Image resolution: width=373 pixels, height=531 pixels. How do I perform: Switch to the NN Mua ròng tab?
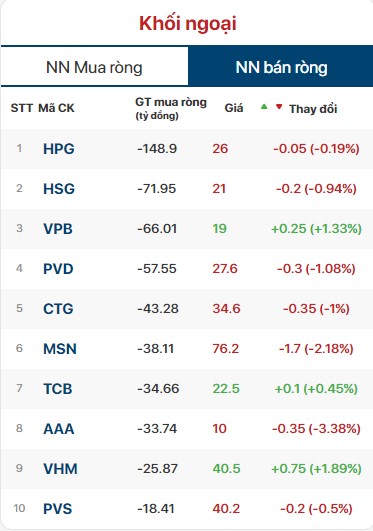[x=94, y=67]
